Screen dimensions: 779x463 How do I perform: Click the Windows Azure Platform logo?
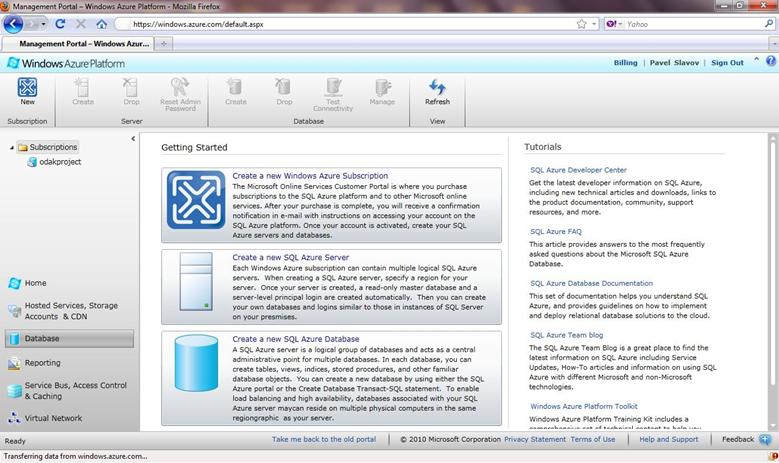click(x=67, y=63)
